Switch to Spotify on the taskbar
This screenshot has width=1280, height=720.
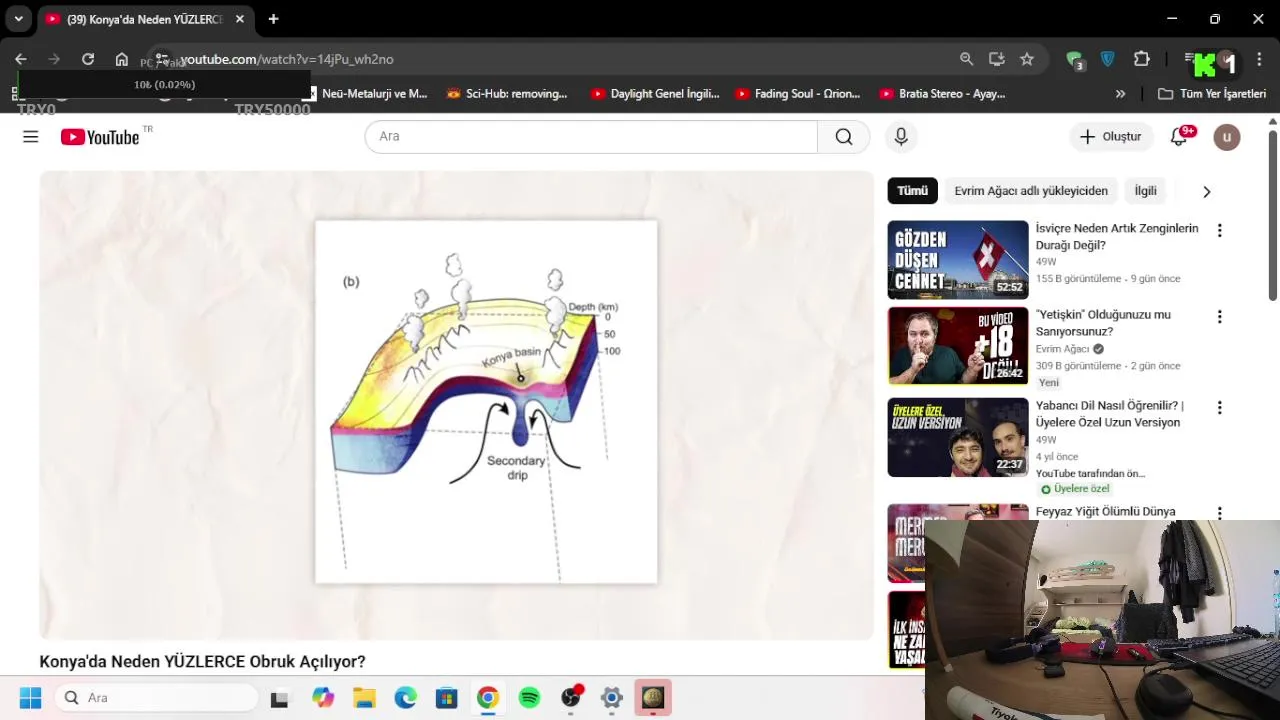(529, 698)
